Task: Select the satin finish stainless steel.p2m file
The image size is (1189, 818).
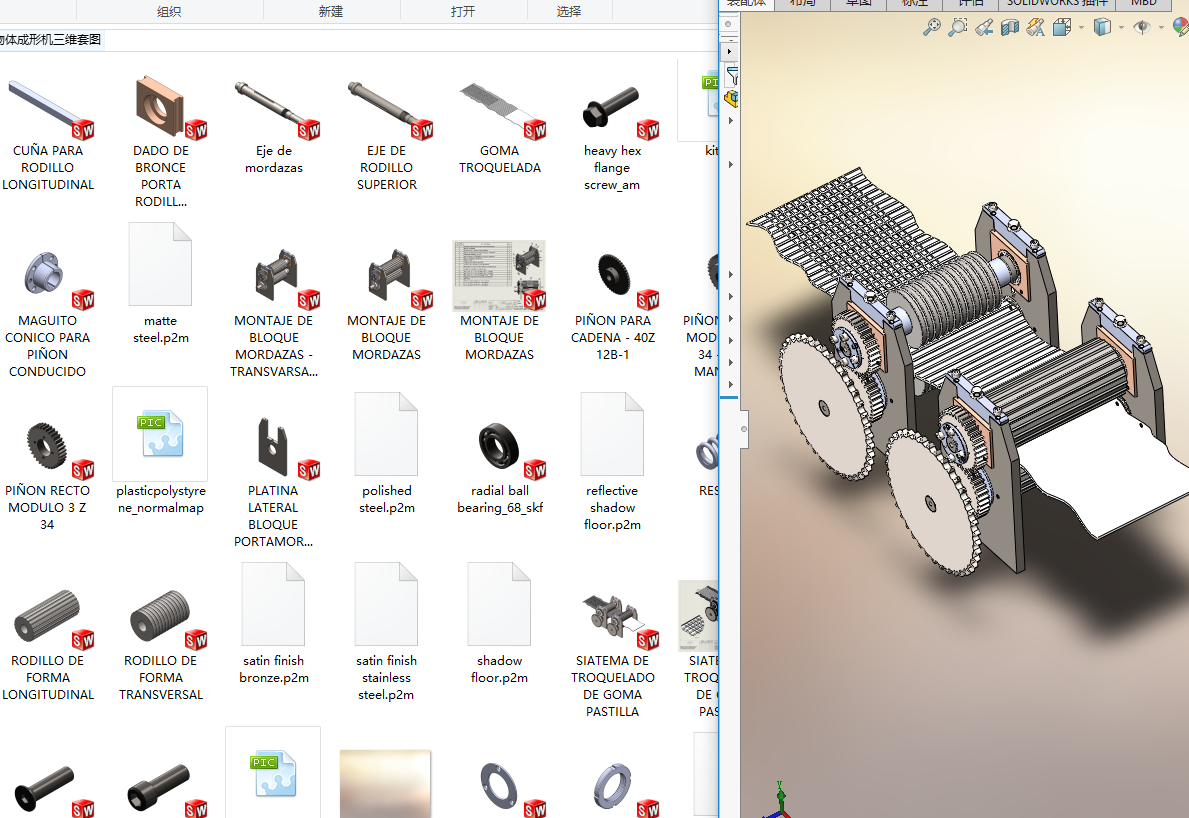Action: [387, 632]
